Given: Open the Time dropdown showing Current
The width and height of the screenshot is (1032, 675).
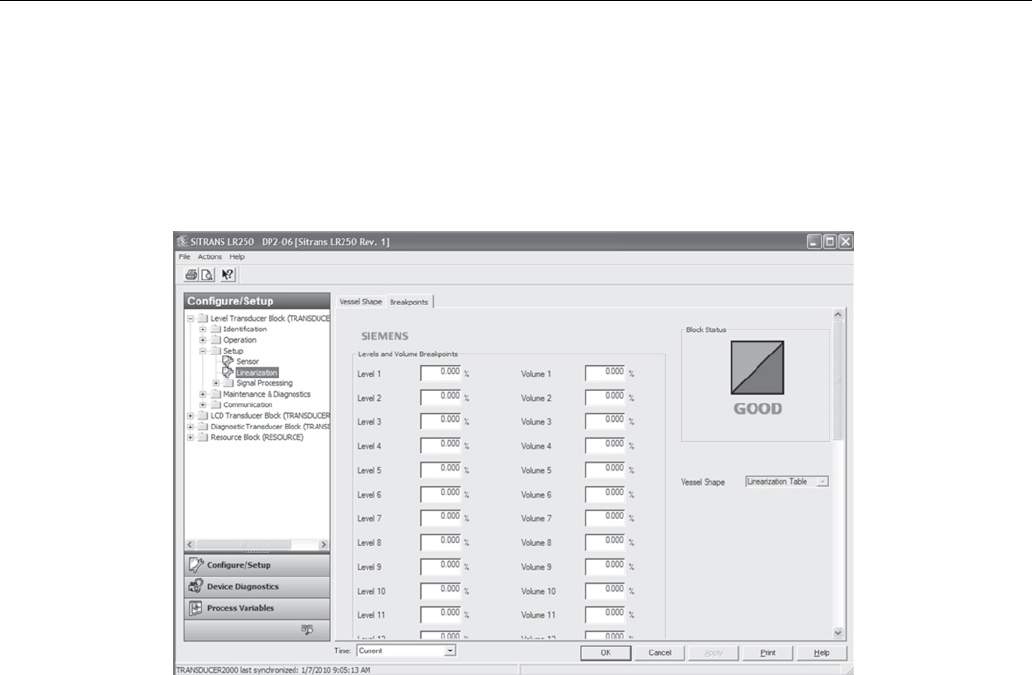Looking at the screenshot, I should 450,651.
